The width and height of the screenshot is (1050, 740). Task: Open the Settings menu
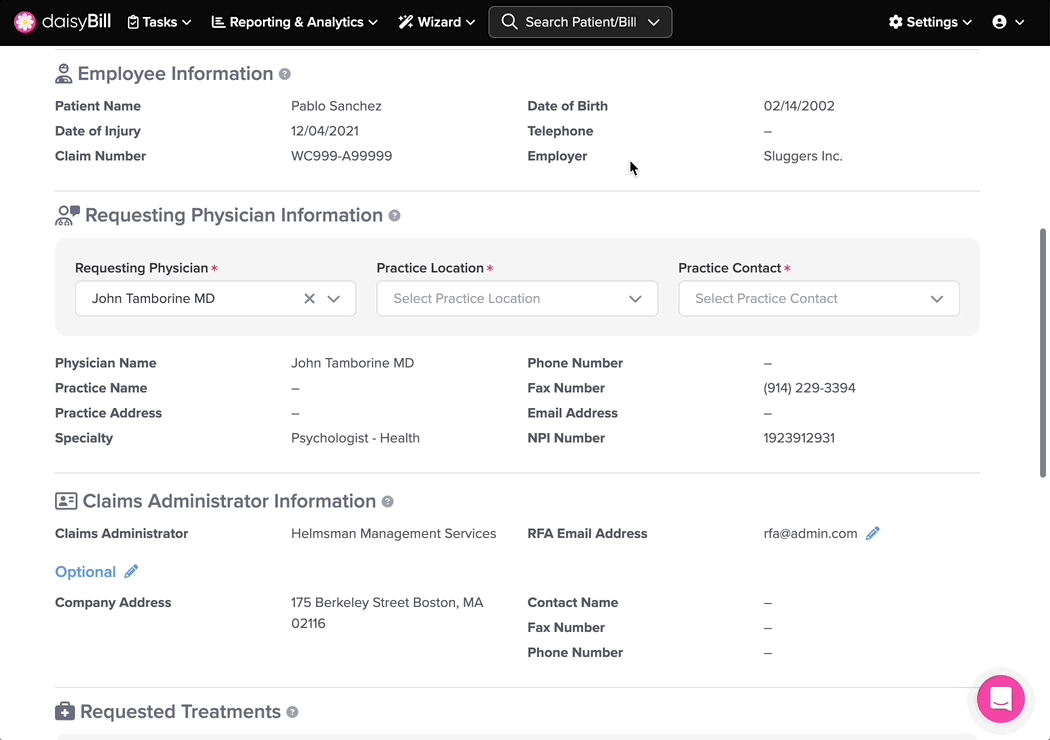[x=930, y=22]
